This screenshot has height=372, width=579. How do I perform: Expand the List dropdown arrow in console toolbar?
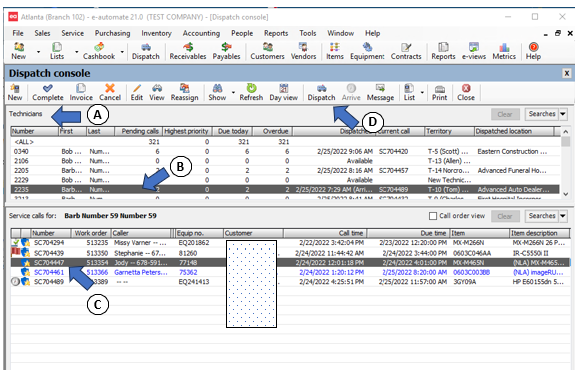point(422,92)
